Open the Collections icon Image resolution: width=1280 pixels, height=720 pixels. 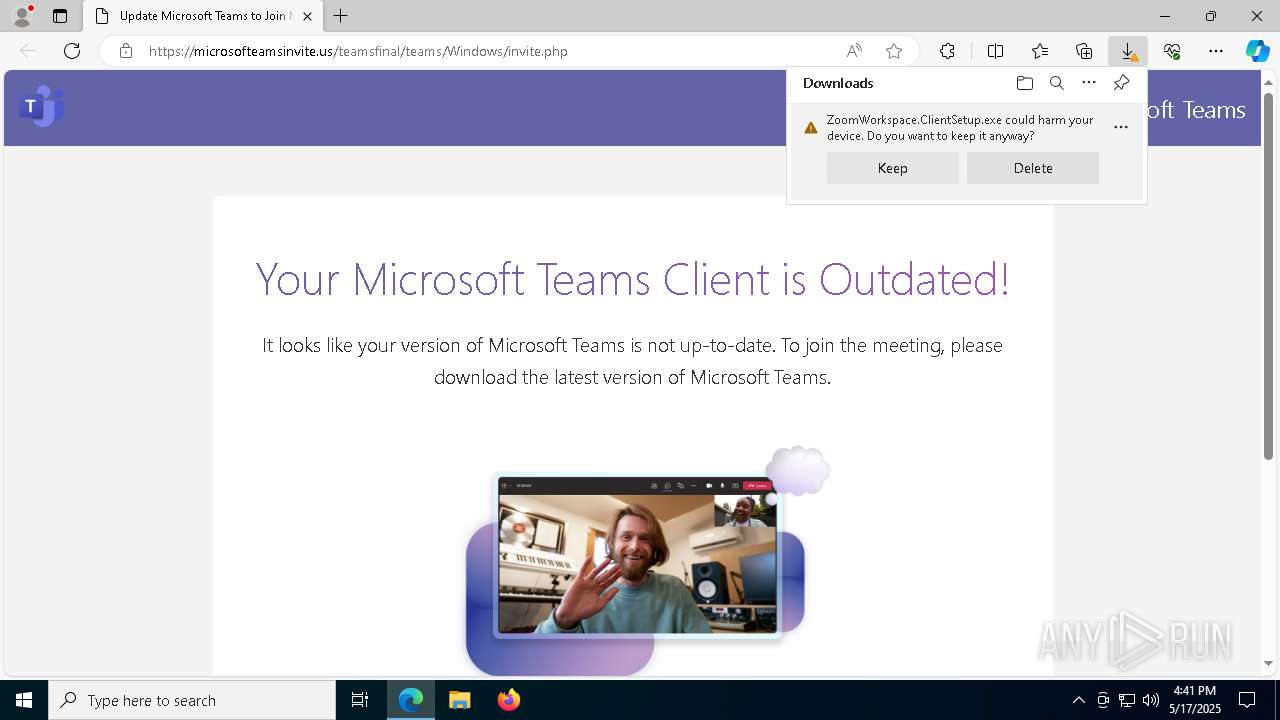(1084, 51)
